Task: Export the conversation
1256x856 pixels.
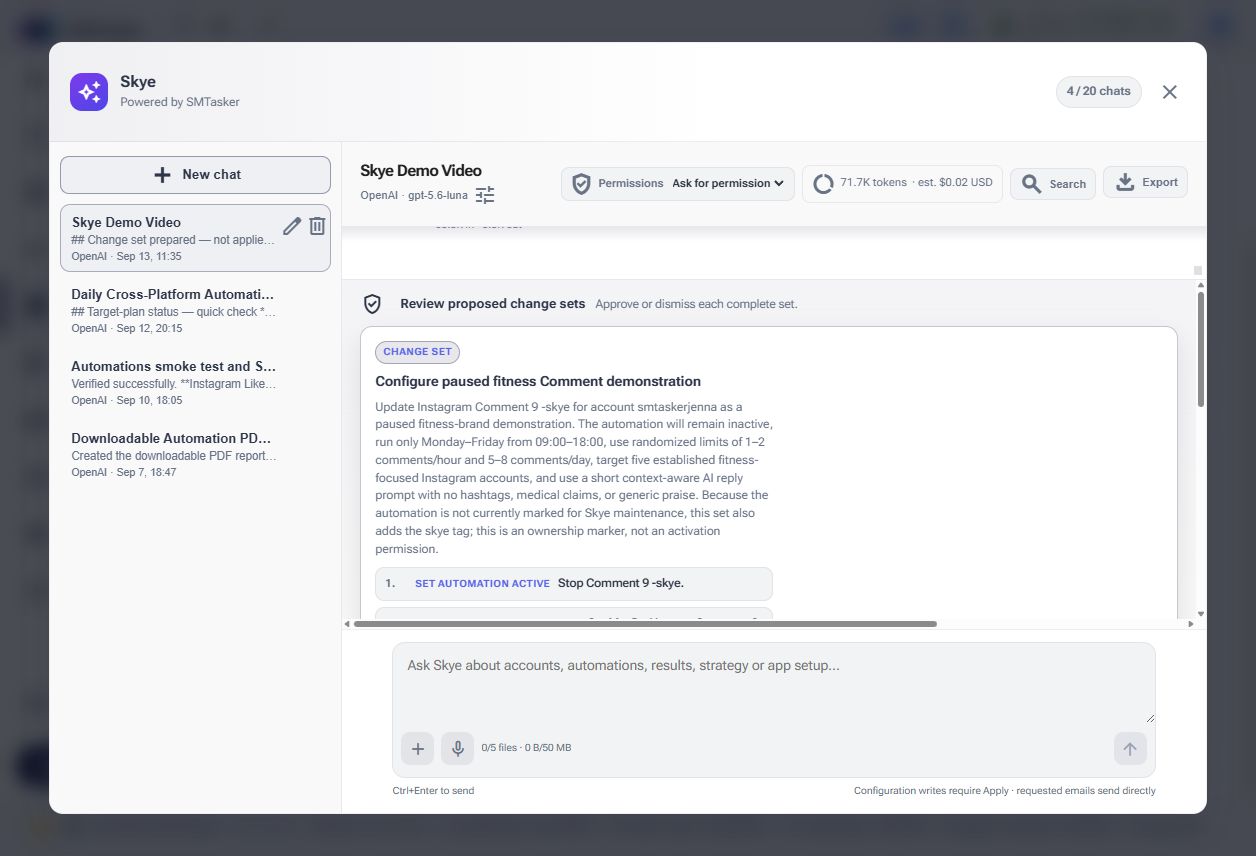Action: 1145,182
